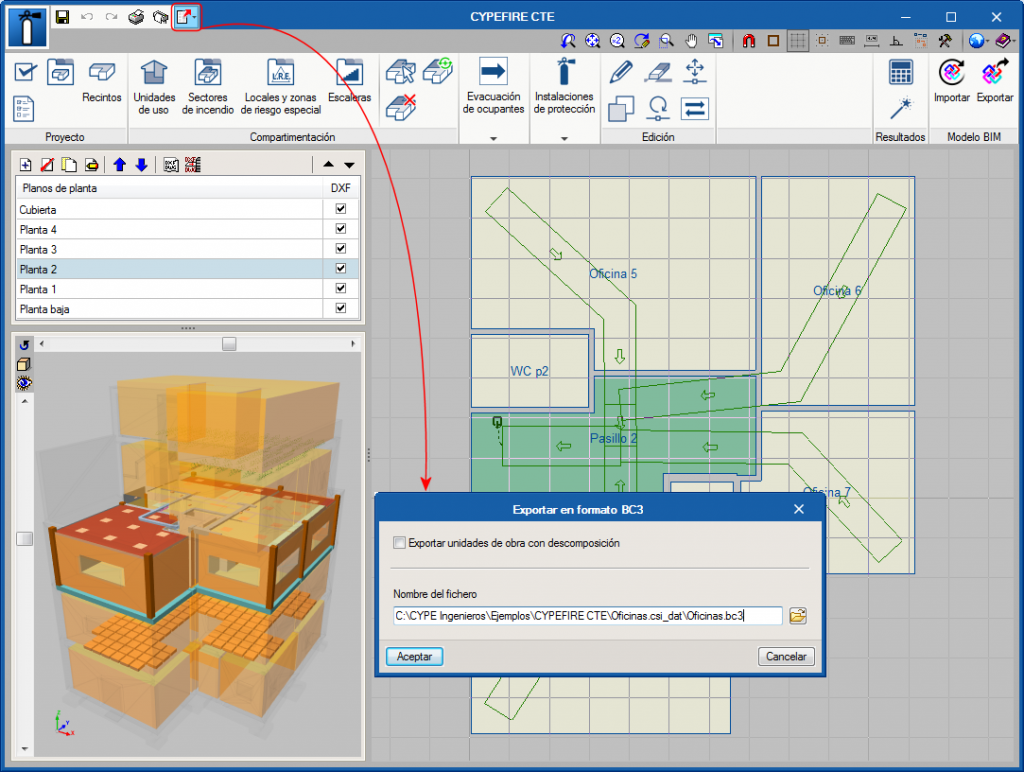Expand Evacuación de ocupantes dropdown arrow
The width and height of the screenshot is (1024, 772).
(493, 138)
